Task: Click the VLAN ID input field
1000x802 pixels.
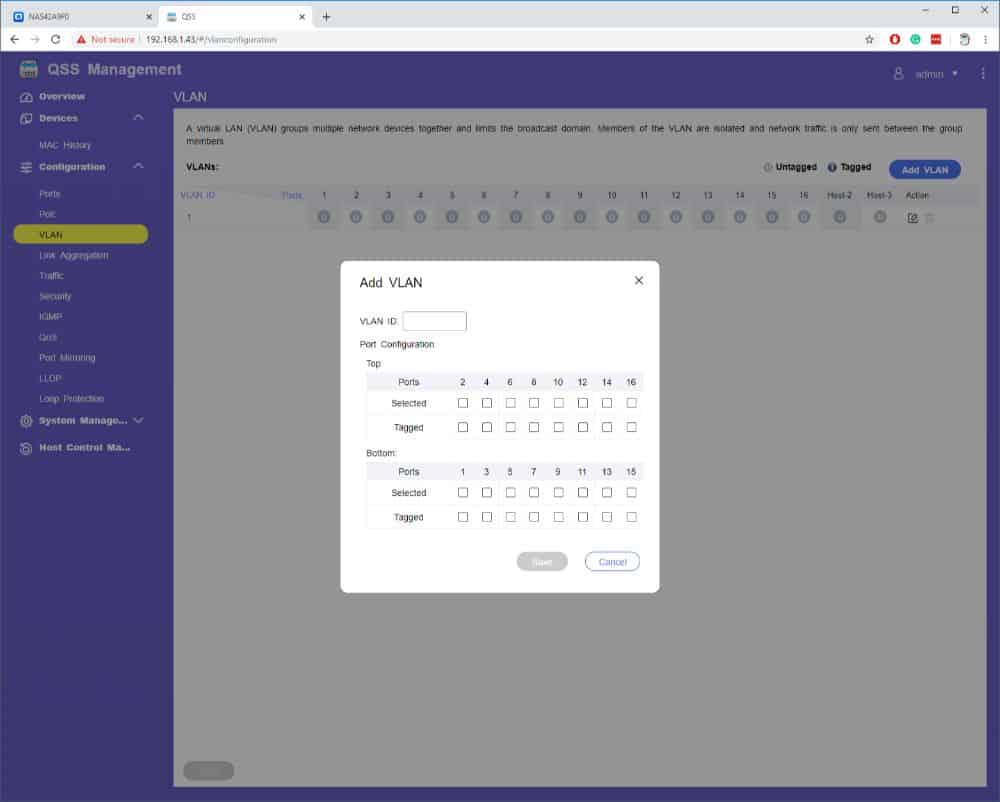Action: click(x=434, y=321)
